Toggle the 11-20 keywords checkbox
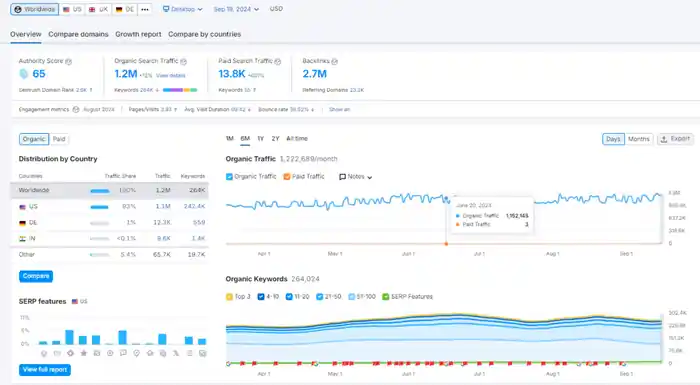The width and height of the screenshot is (700, 385). pyautogui.click(x=289, y=297)
